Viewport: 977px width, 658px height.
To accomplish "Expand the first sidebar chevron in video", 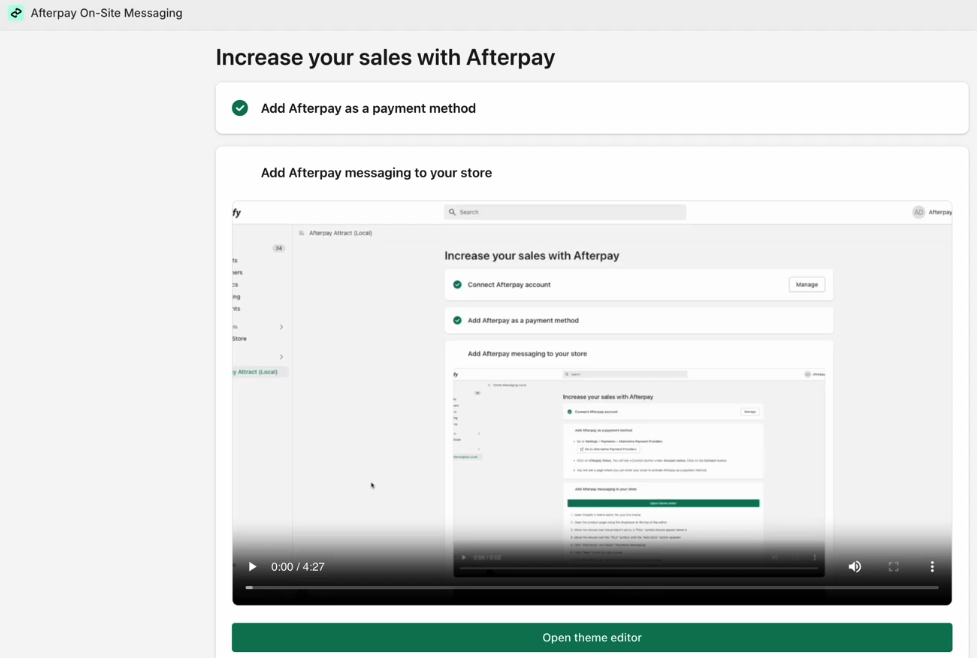I will point(281,327).
